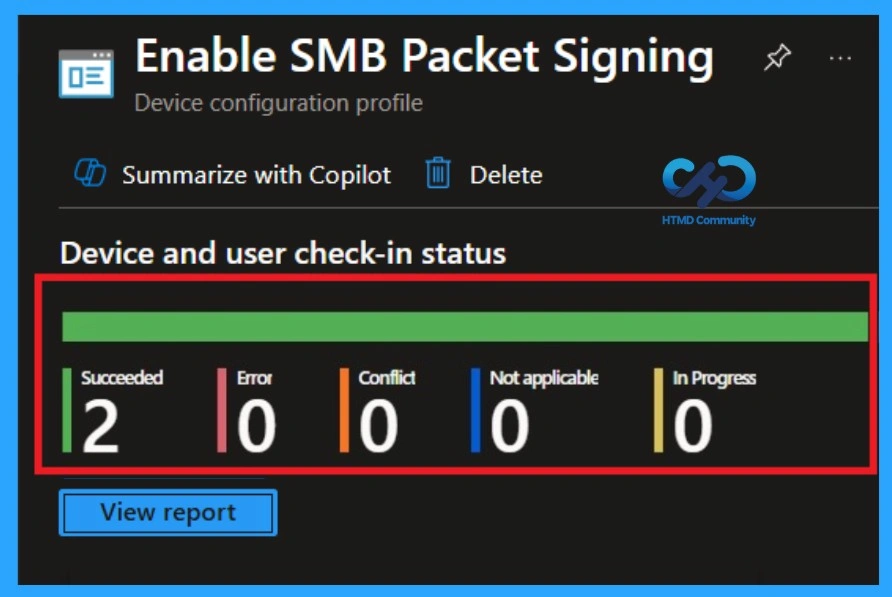Click the Error count showing 0
The width and height of the screenshot is (892, 597).
pos(254,422)
